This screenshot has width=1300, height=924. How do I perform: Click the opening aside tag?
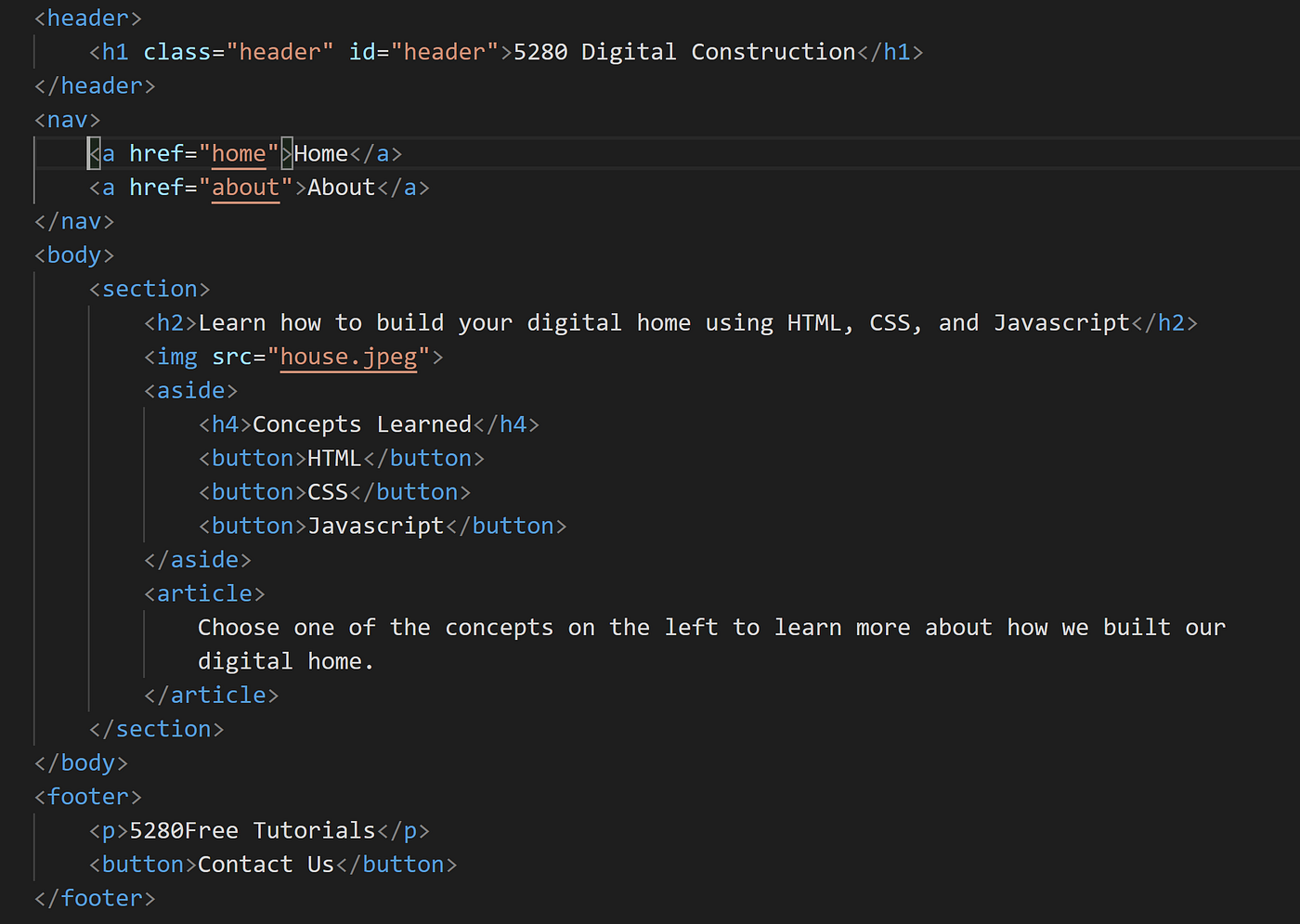coord(189,390)
